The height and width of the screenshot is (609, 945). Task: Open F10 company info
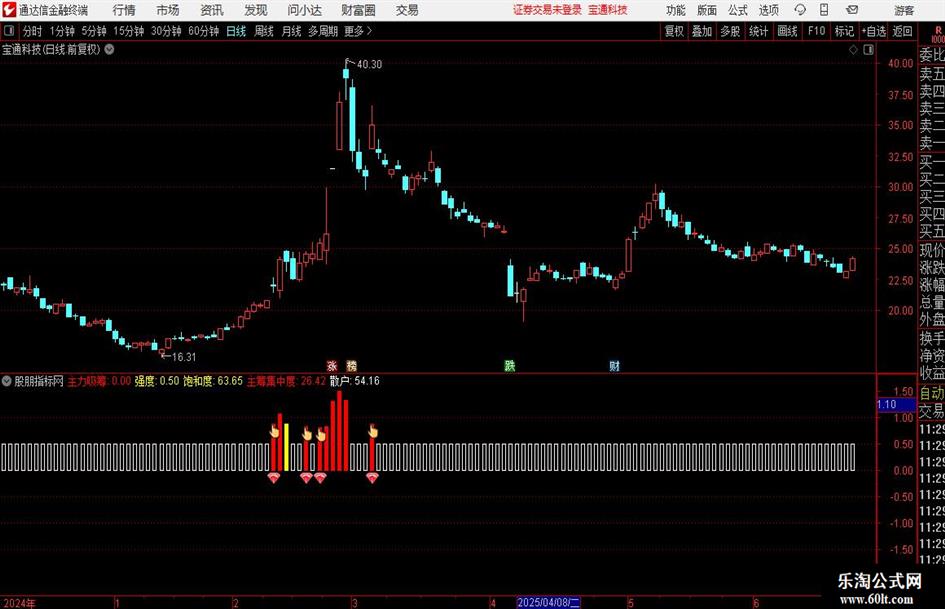point(817,31)
